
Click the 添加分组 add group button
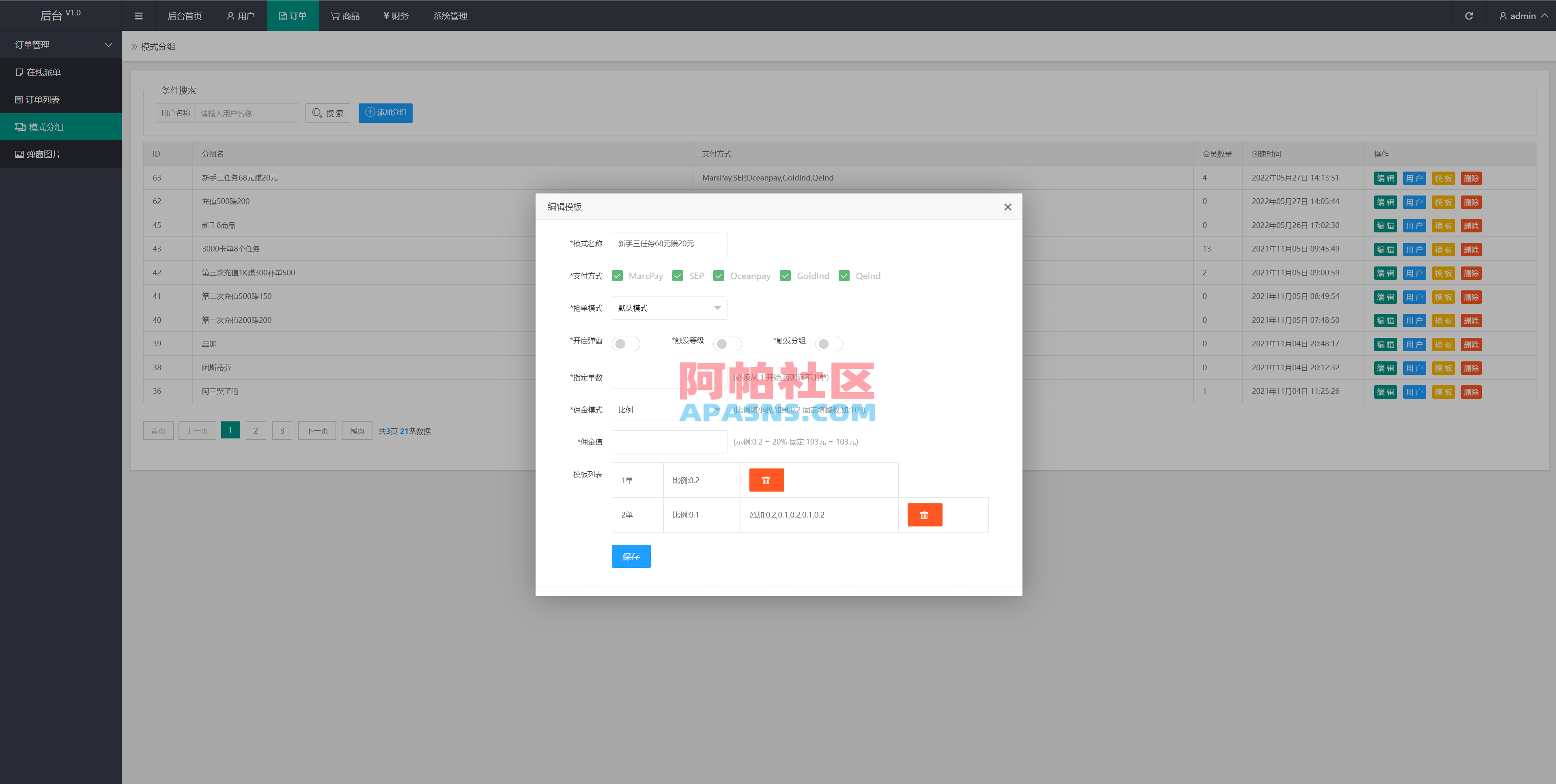pos(385,112)
